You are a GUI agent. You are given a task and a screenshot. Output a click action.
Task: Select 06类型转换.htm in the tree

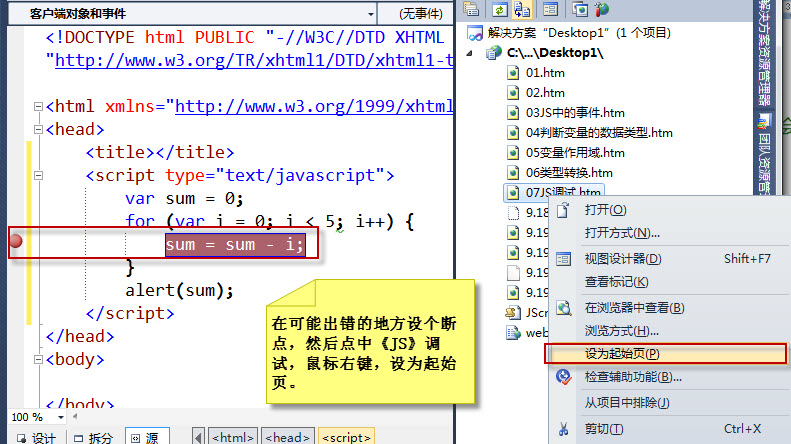click(x=569, y=173)
